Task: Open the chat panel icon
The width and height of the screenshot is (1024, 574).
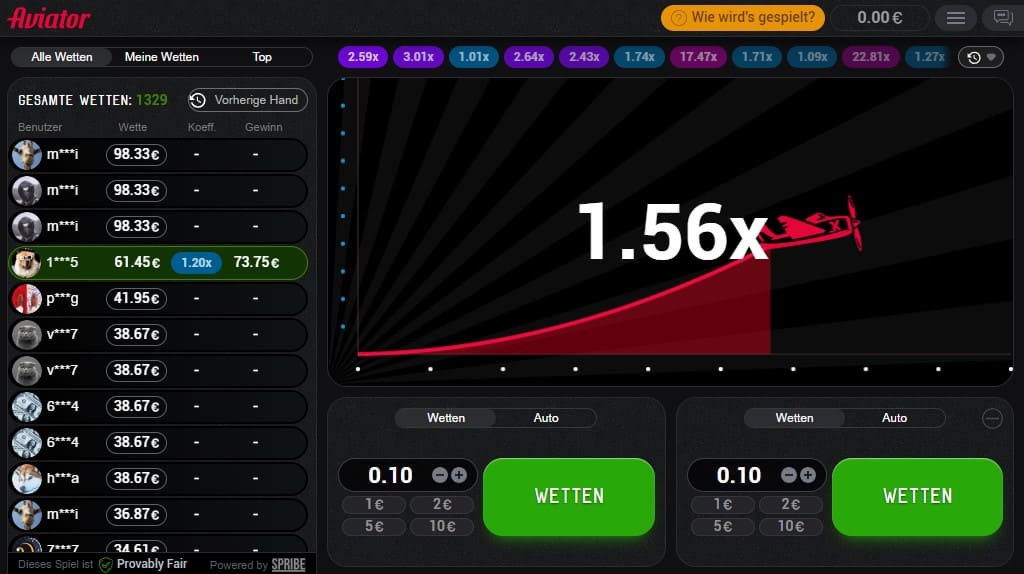Action: click(x=1001, y=18)
